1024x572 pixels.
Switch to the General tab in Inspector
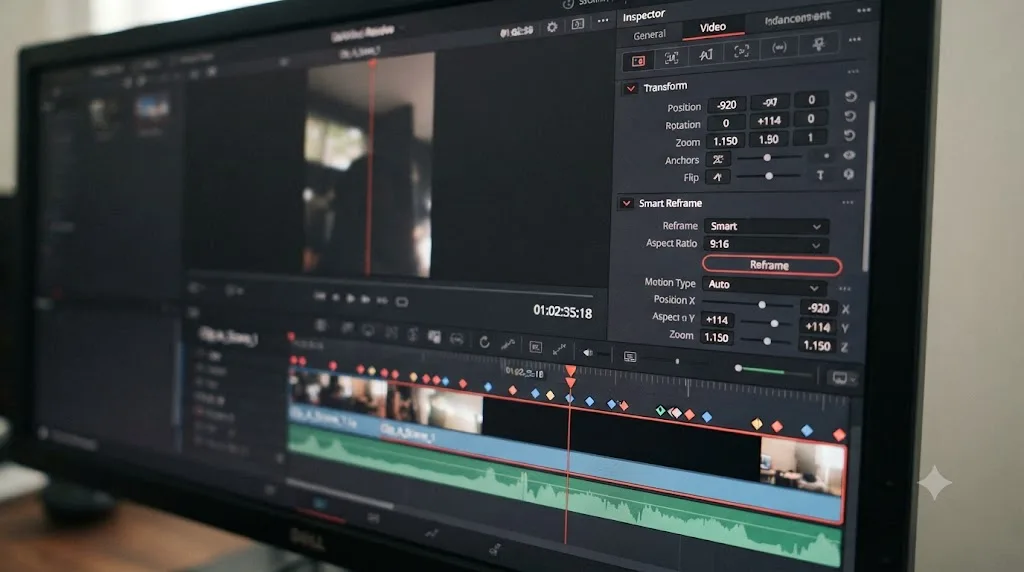649,35
